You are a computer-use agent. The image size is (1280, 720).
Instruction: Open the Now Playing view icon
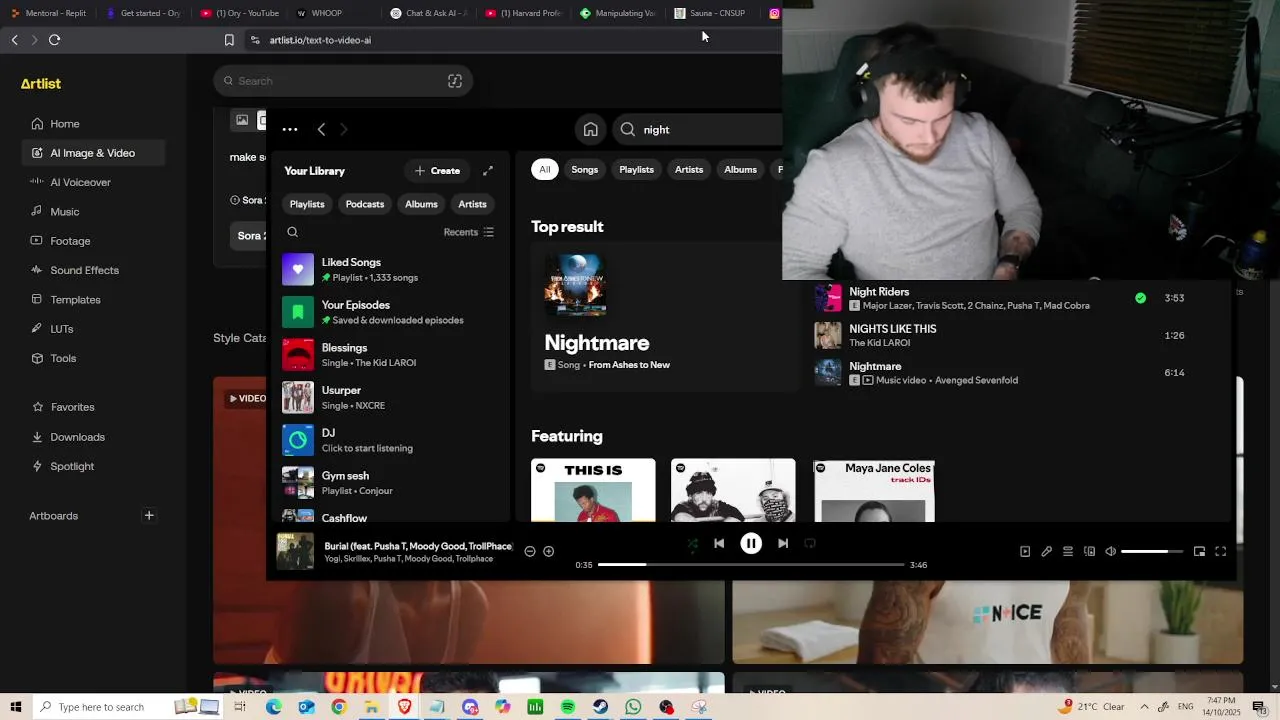(x=1025, y=551)
